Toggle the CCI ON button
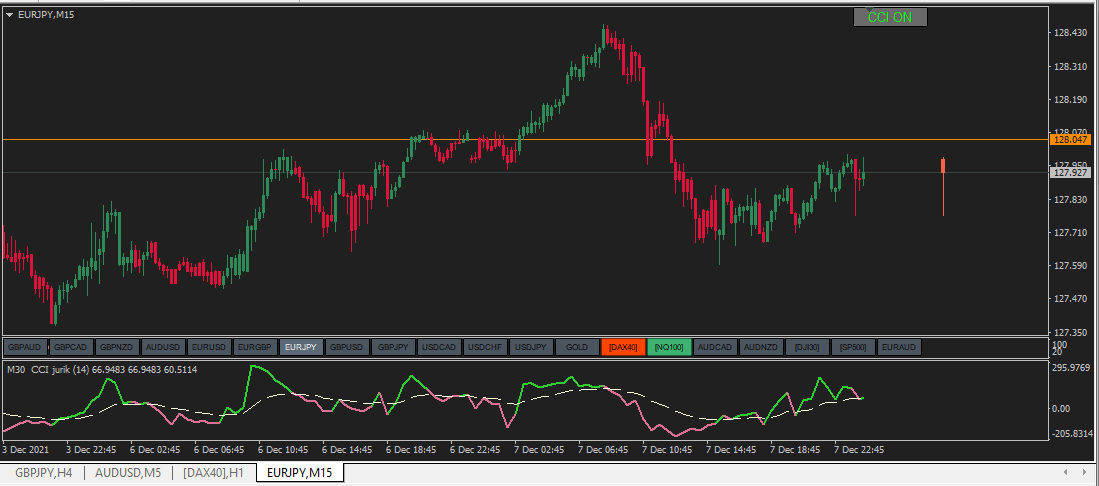 click(889, 17)
